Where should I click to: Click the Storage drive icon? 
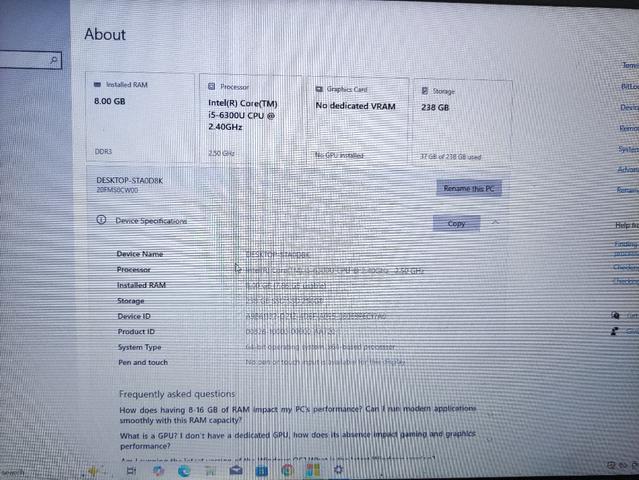[x=425, y=90]
